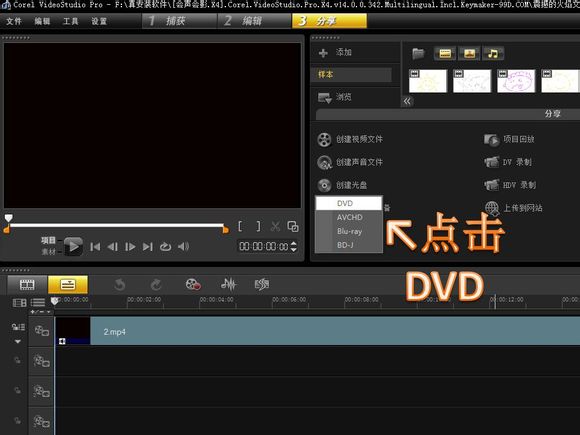Click the Play button in preview
The width and height of the screenshot is (580, 435).
pyautogui.click(x=73, y=246)
